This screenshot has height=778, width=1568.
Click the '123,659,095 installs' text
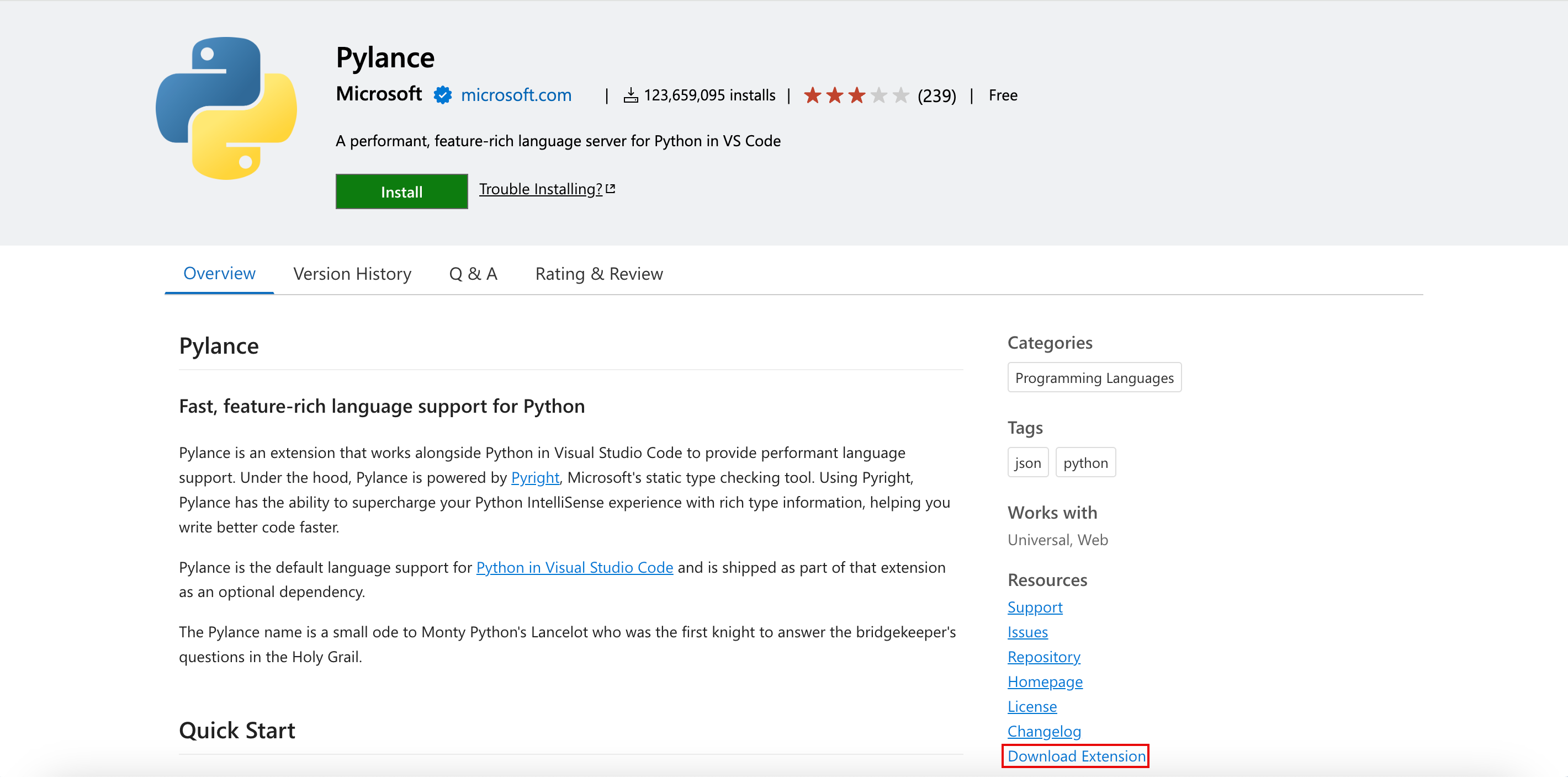pyautogui.click(x=709, y=95)
